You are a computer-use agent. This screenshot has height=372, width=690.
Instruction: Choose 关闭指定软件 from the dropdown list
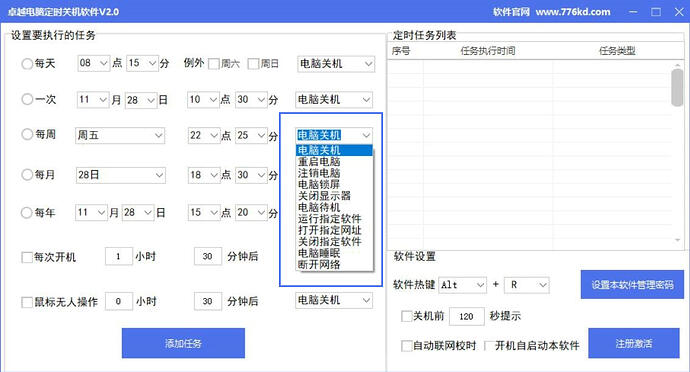coord(334,242)
